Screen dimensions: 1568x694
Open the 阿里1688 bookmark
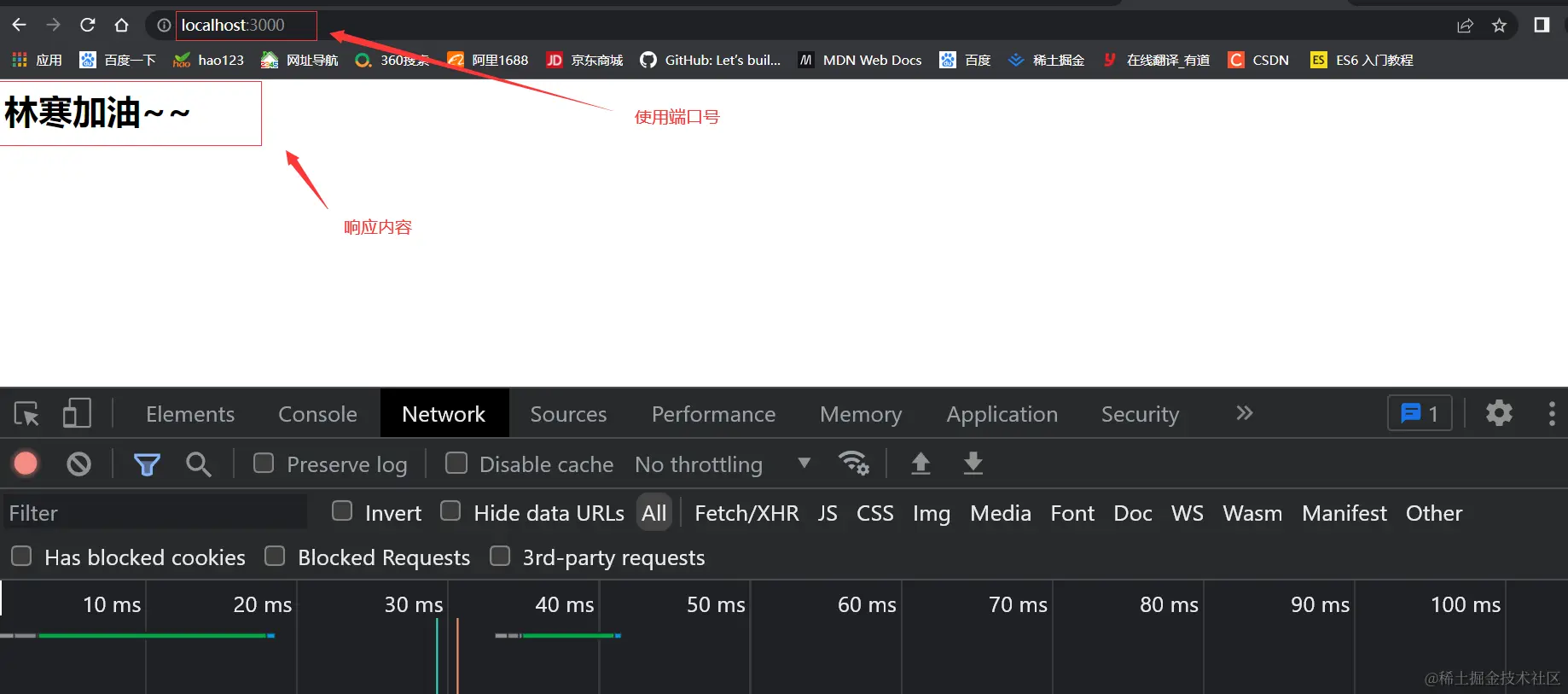click(488, 60)
